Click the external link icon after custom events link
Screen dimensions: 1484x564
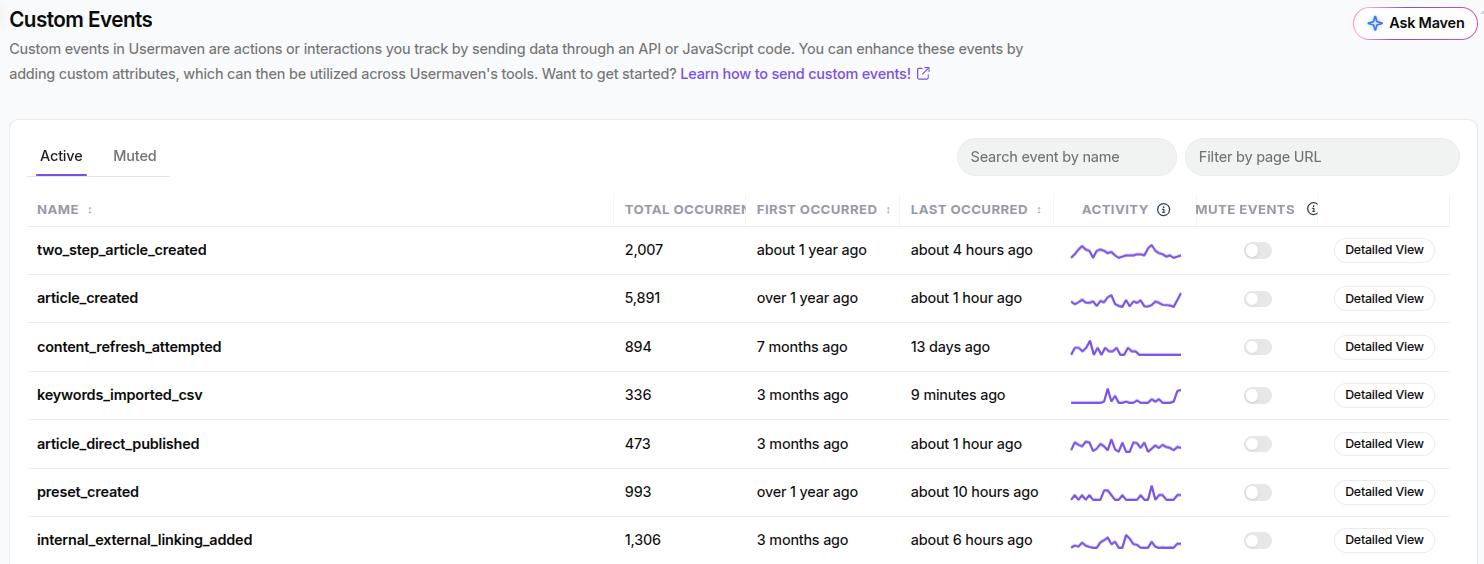click(923, 74)
